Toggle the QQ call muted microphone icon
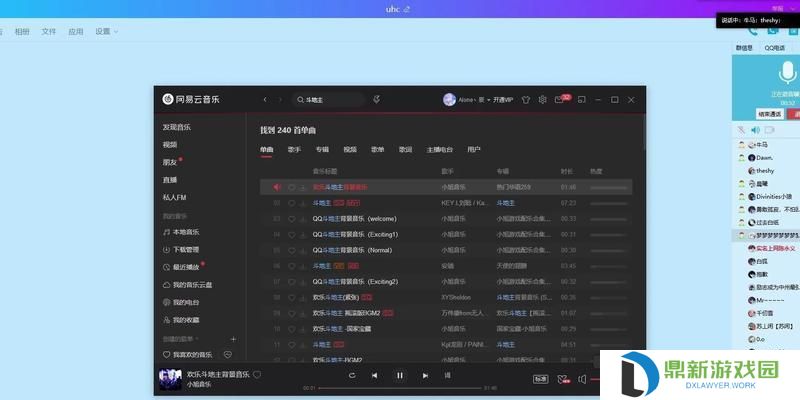 coord(741,130)
